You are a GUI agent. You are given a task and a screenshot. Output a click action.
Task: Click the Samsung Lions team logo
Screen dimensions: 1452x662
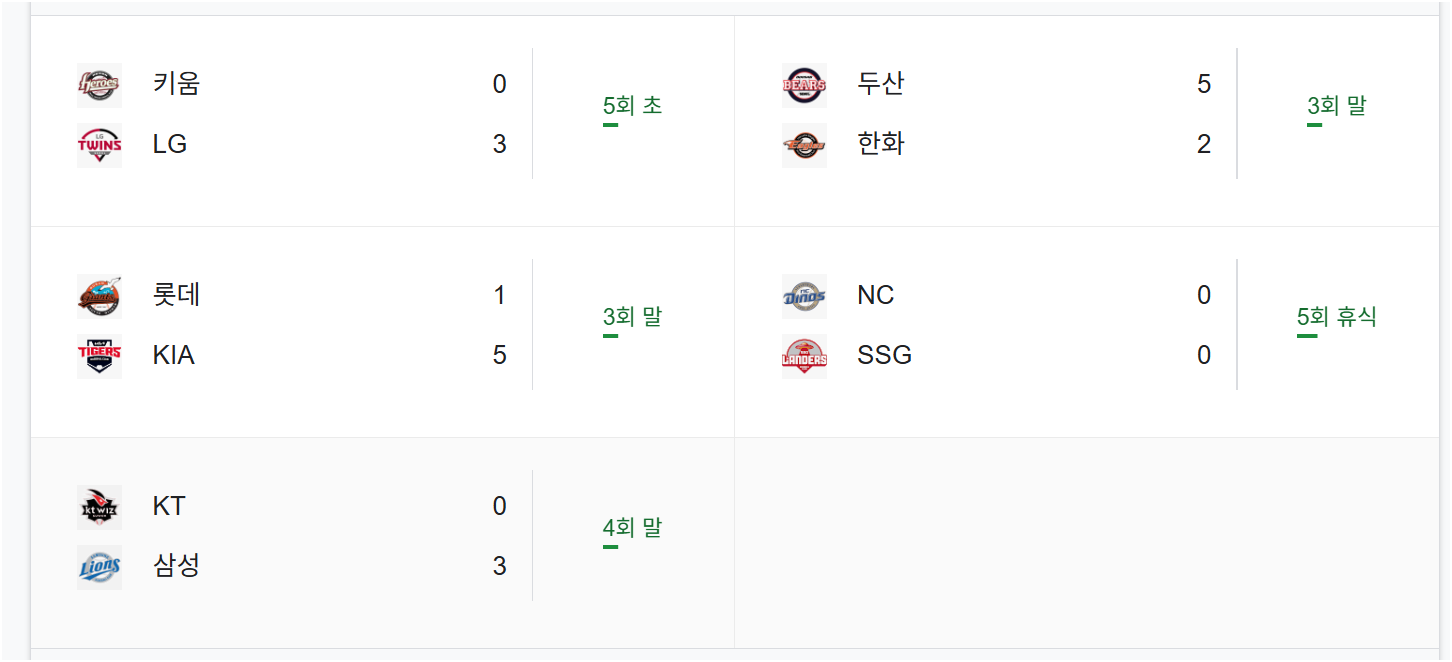[x=99, y=567]
